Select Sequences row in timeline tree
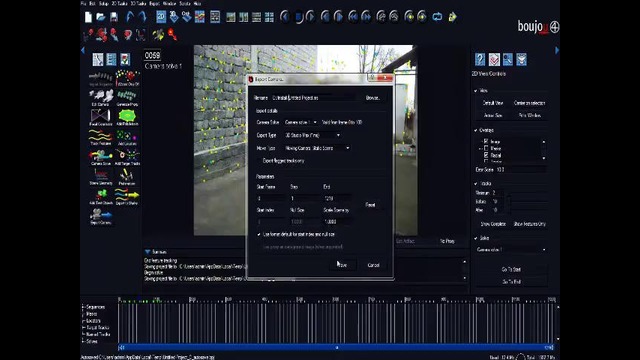The height and width of the screenshot is (360, 640). point(96,307)
